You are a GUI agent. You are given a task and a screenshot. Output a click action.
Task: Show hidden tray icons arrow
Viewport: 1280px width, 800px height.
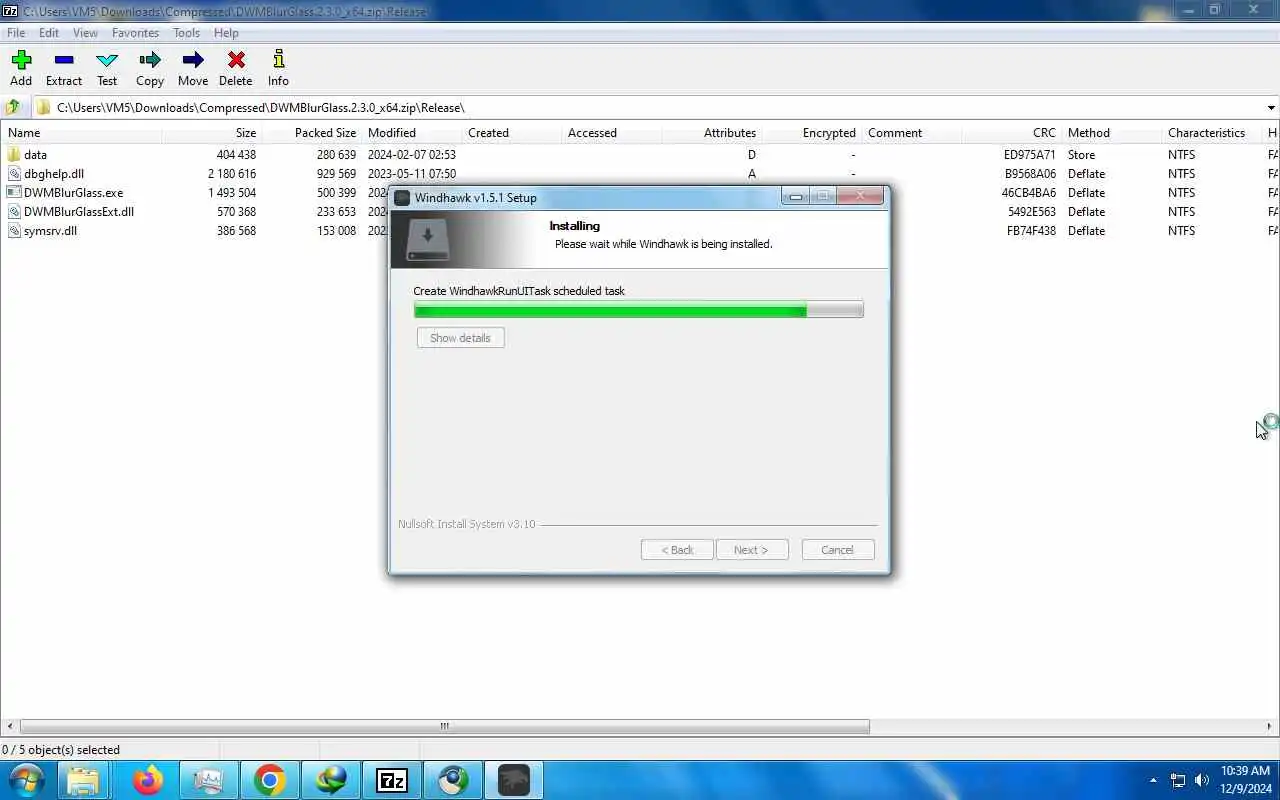1153,780
